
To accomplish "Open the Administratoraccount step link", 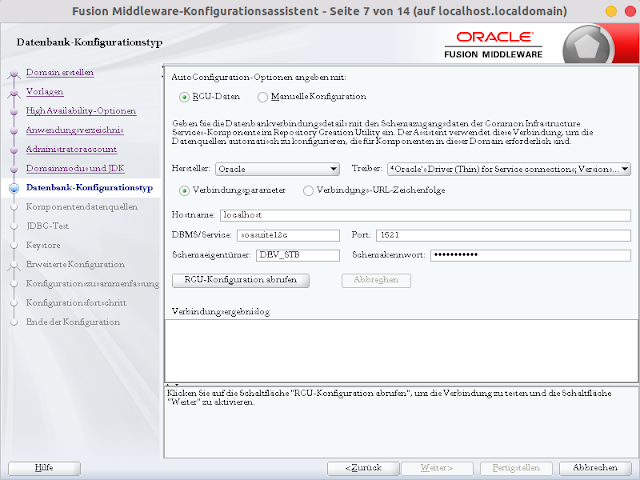I will pyautogui.click(x=71, y=149).
